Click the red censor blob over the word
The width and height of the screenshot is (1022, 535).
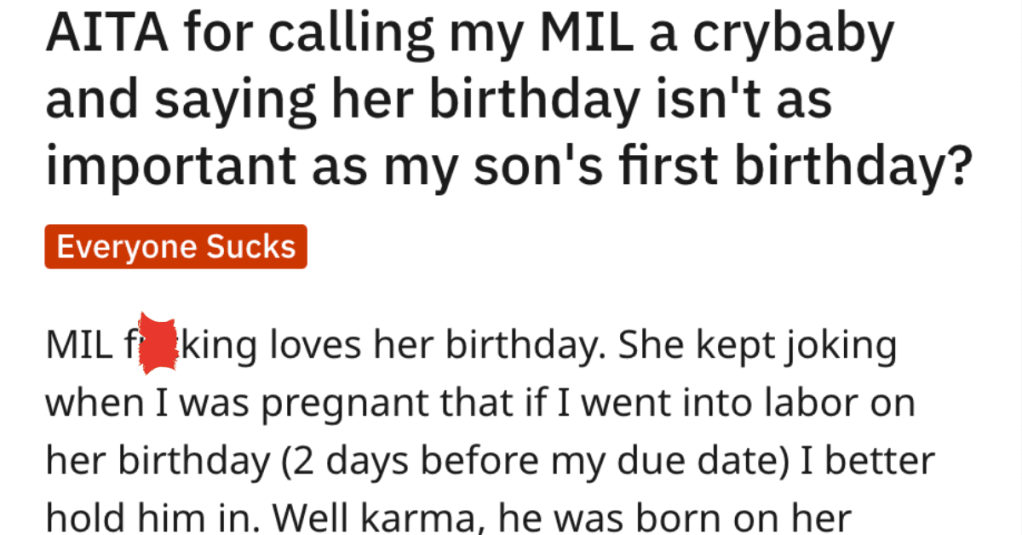158,343
